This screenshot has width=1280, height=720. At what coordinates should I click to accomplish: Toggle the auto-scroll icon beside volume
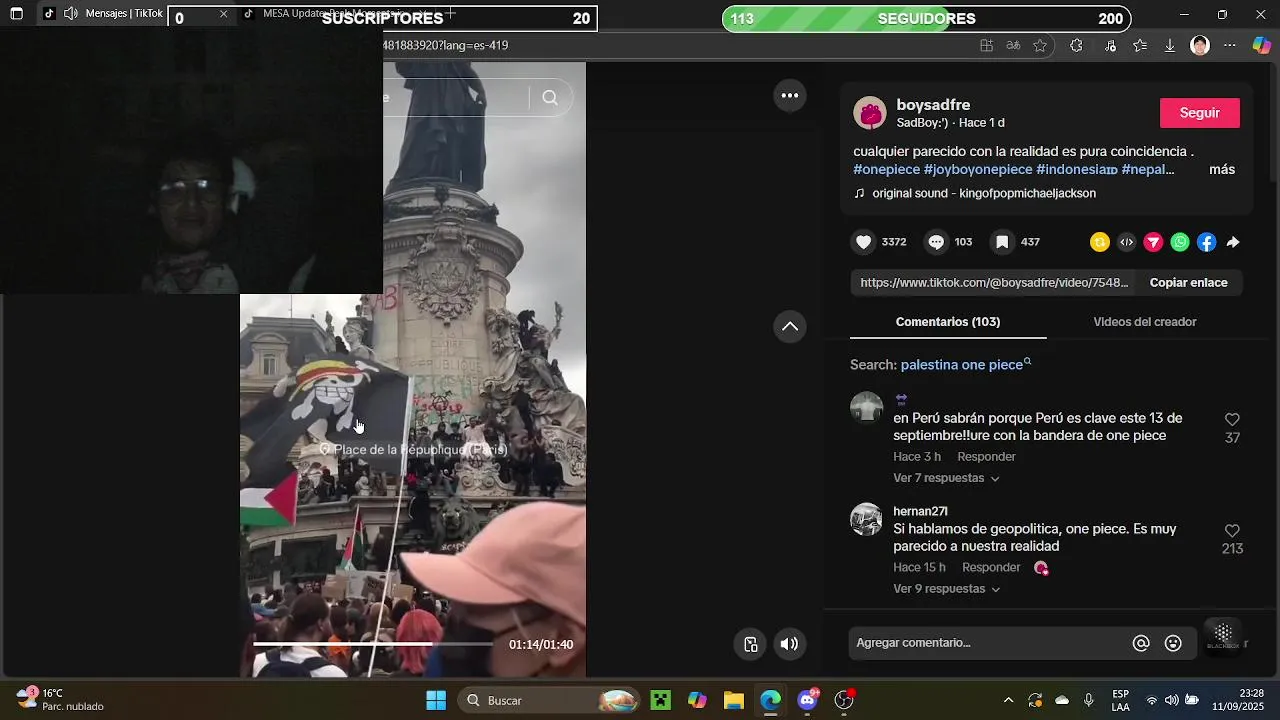[x=751, y=644]
